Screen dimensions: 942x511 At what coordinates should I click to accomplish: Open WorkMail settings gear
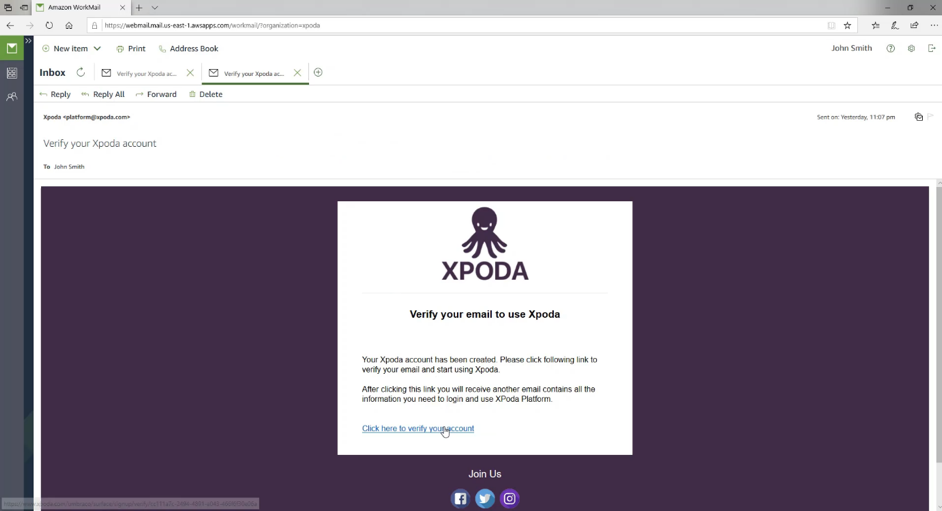pos(911,49)
